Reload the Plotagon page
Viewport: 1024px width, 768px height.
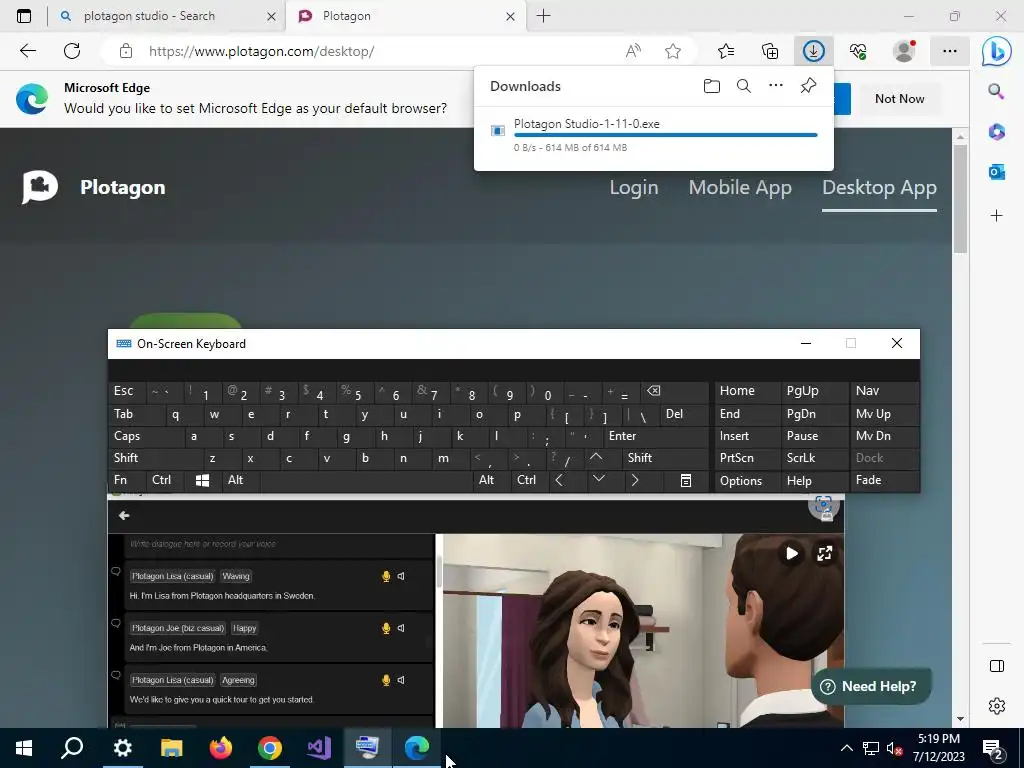click(72, 51)
